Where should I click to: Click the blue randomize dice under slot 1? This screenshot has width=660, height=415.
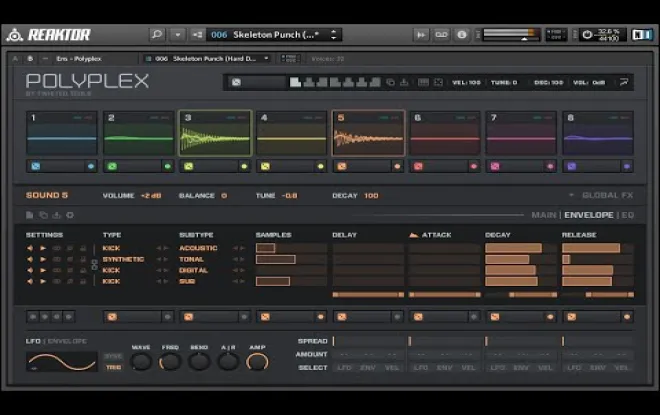pyautogui.click(x=36, y=166)
